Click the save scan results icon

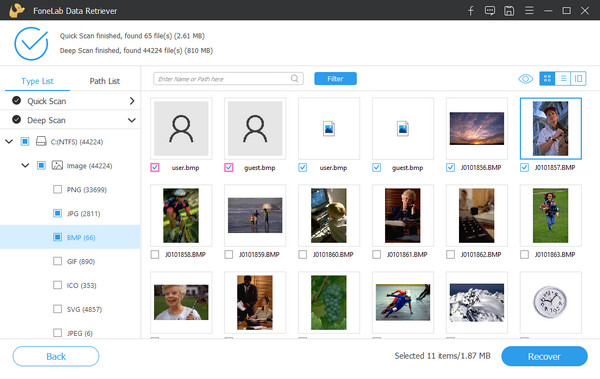[x=509, y=11]
